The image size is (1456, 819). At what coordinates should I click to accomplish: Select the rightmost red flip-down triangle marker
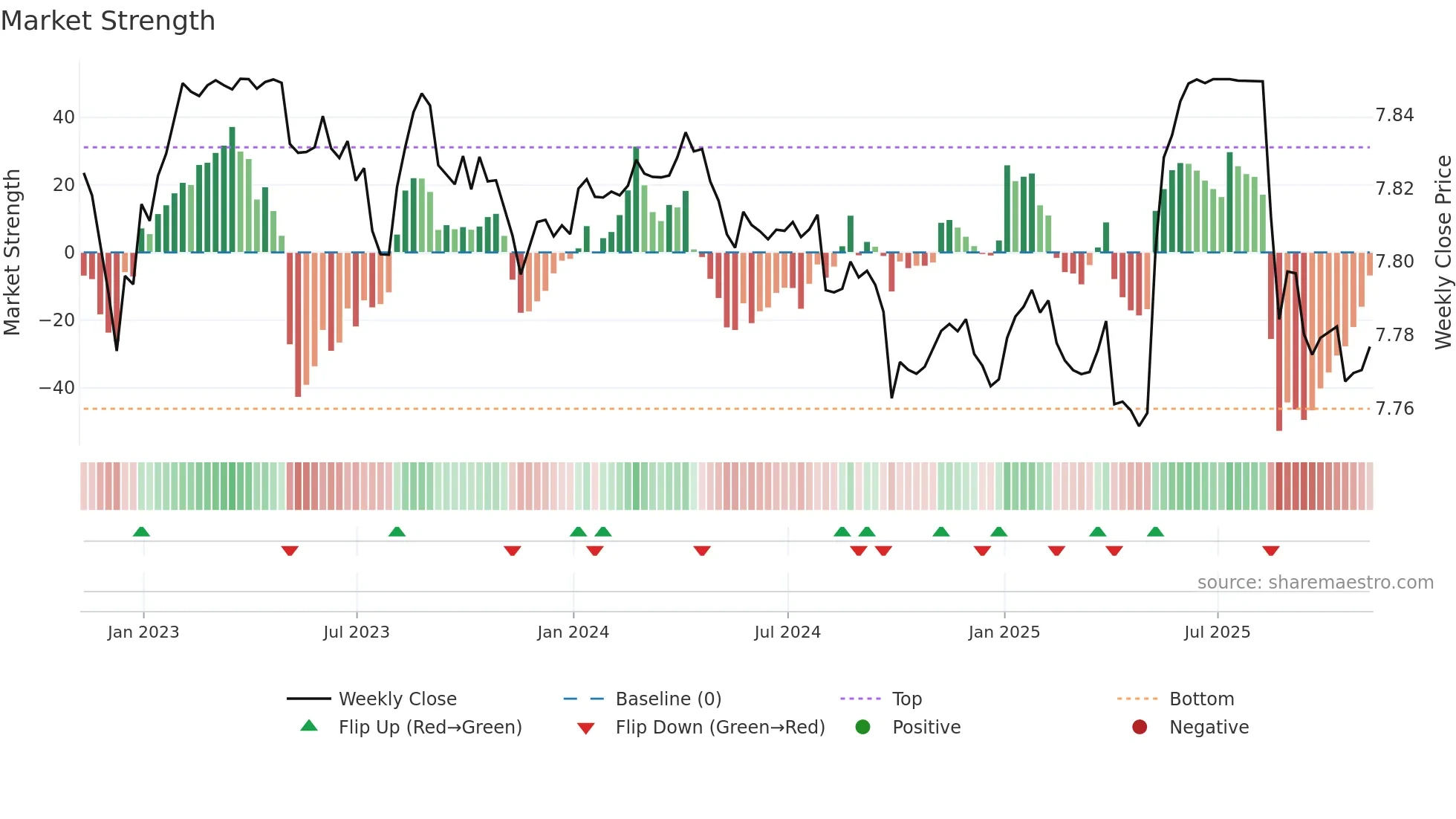pyautogui.click(x=1270, y=551)
